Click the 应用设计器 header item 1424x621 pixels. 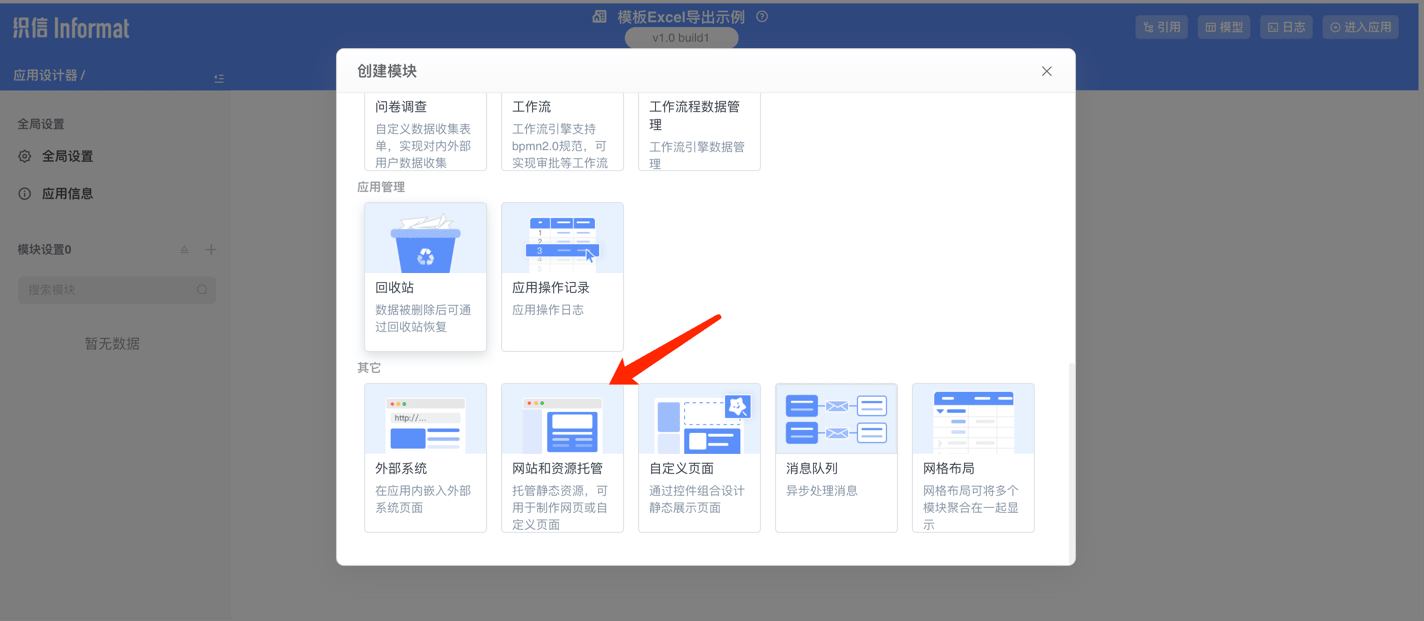tap(45, 77)
